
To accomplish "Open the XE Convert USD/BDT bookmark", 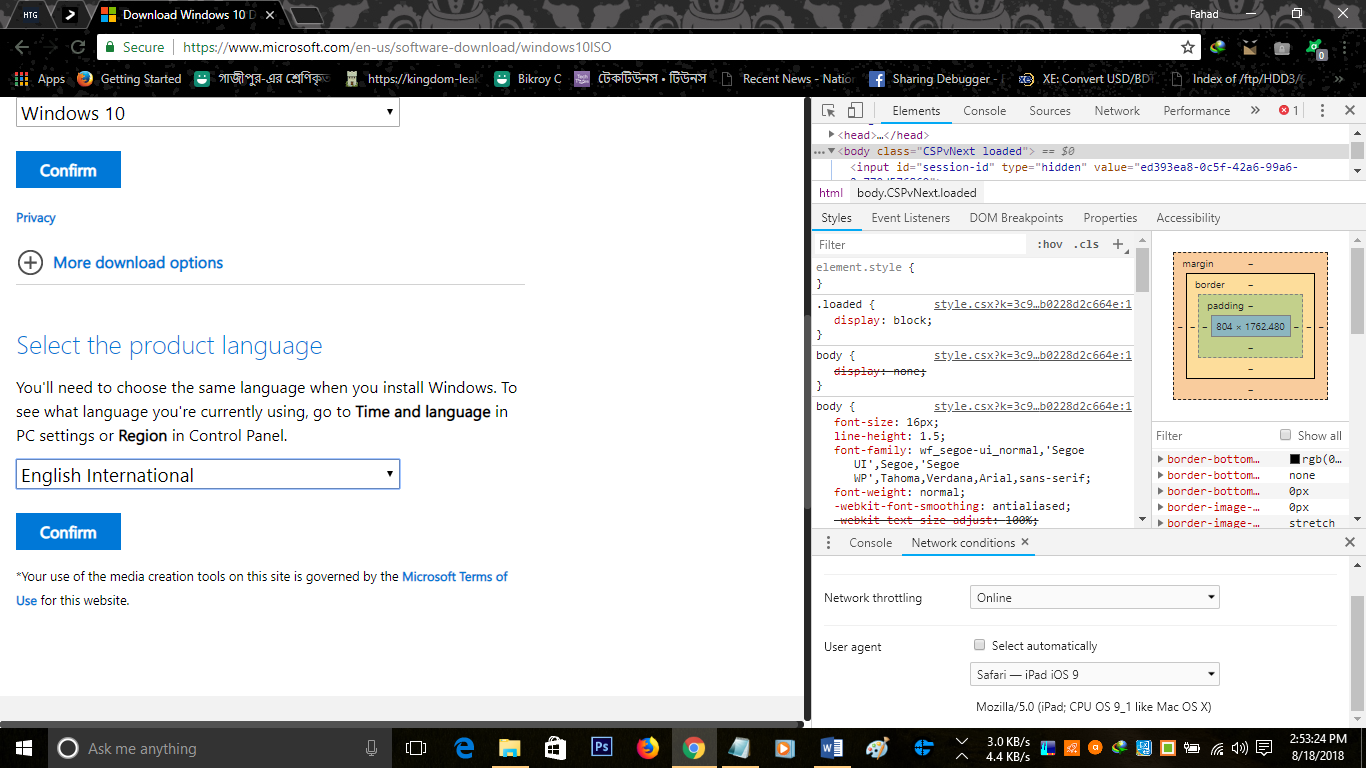I will pos(1087,79).
